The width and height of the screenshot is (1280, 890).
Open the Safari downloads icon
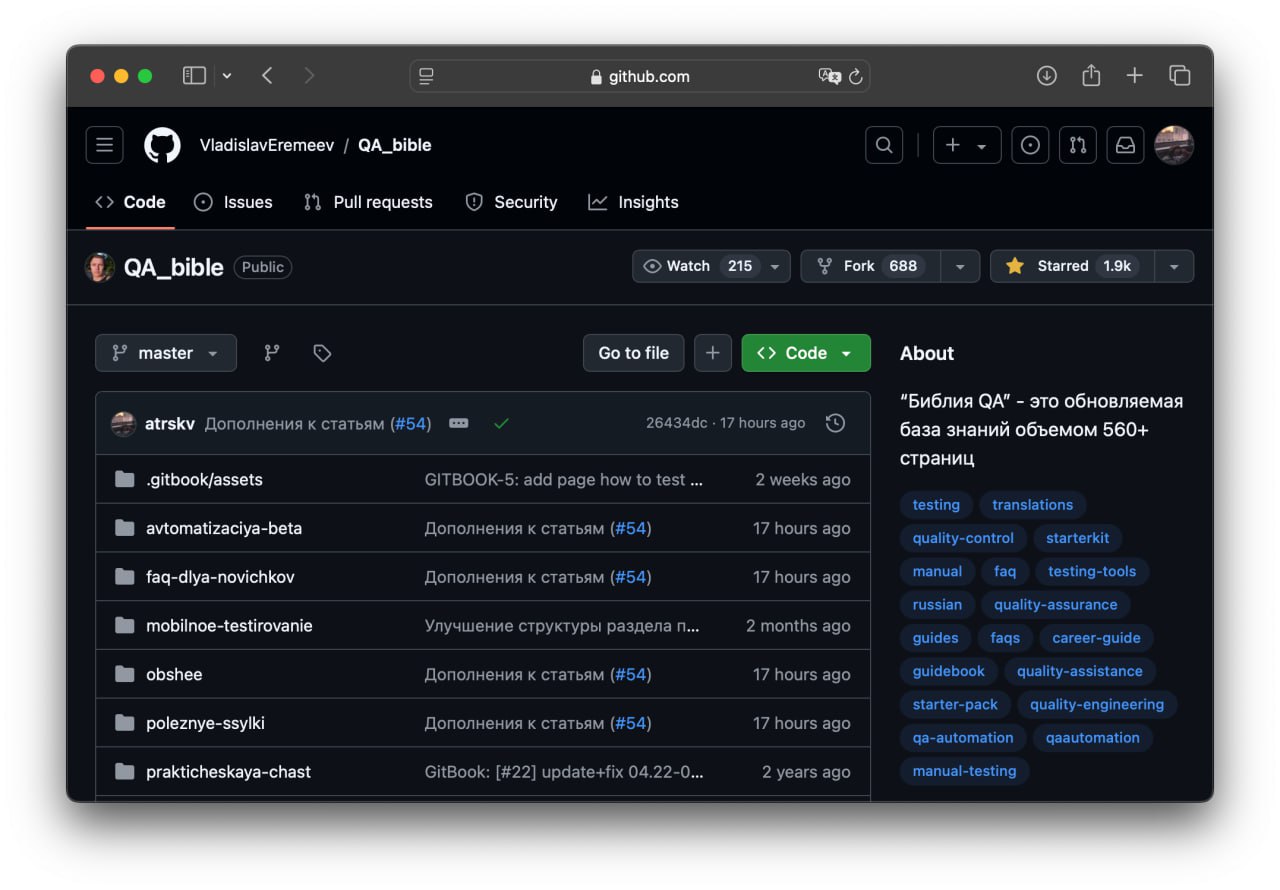click(x=1047, y=76)
